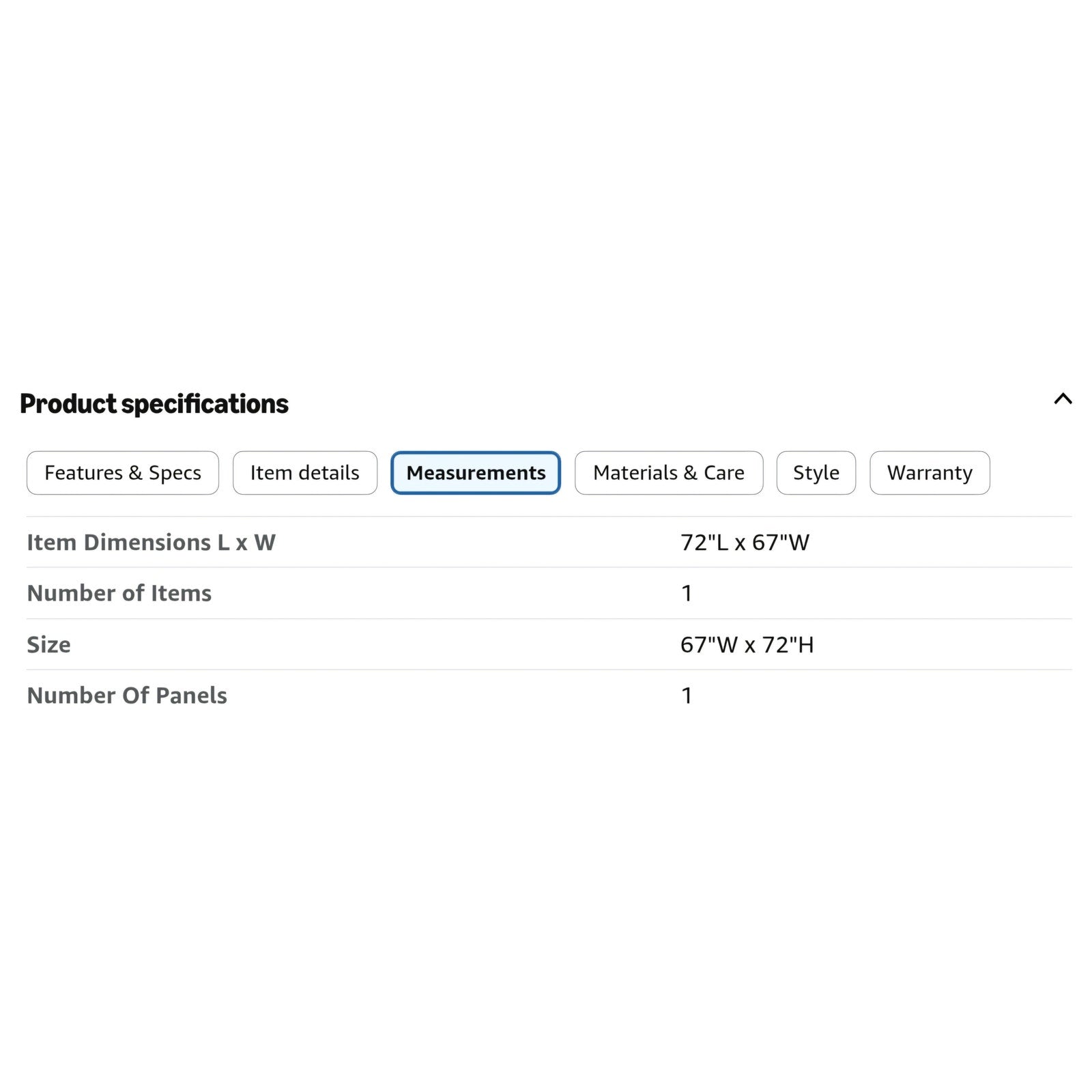Click the Product specifications heading
Image resolution: width=1092 pixels, height=1092 pixels.
[154, 404]
